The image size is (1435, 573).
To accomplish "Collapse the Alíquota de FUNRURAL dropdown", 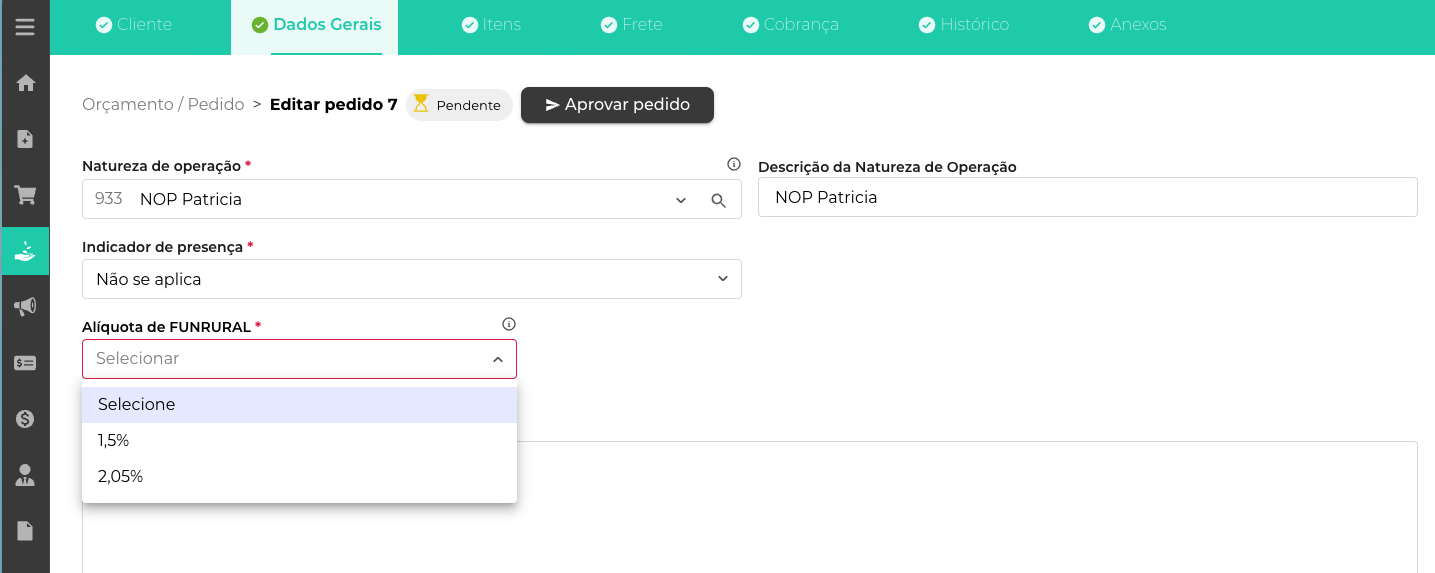I will coord(497,359).
